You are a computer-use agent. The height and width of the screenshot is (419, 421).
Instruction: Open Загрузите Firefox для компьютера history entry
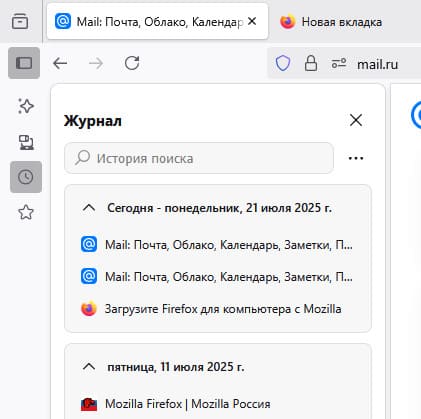[x=217, y=309]
